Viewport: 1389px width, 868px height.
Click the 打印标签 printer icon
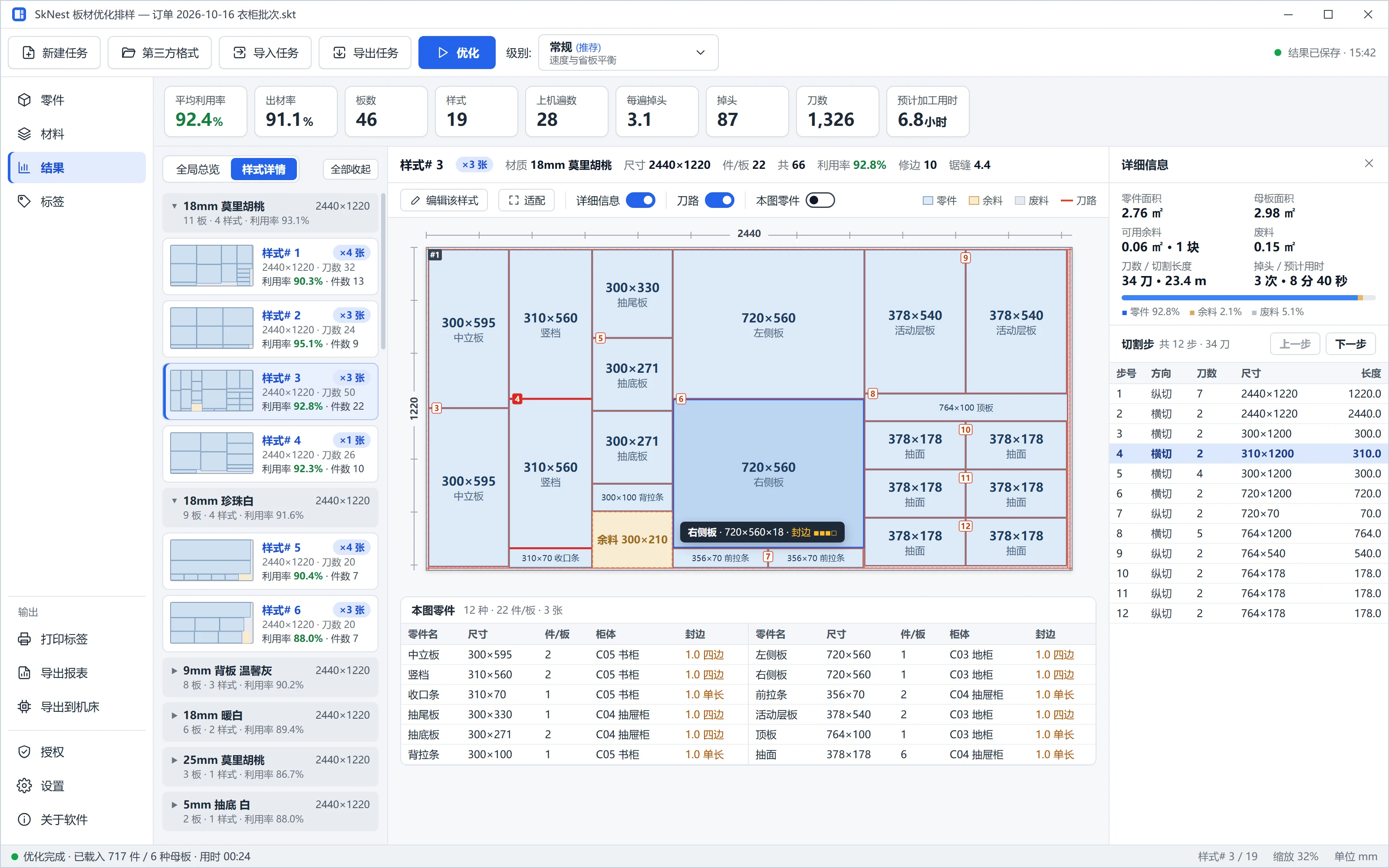[x=24, y=639]
